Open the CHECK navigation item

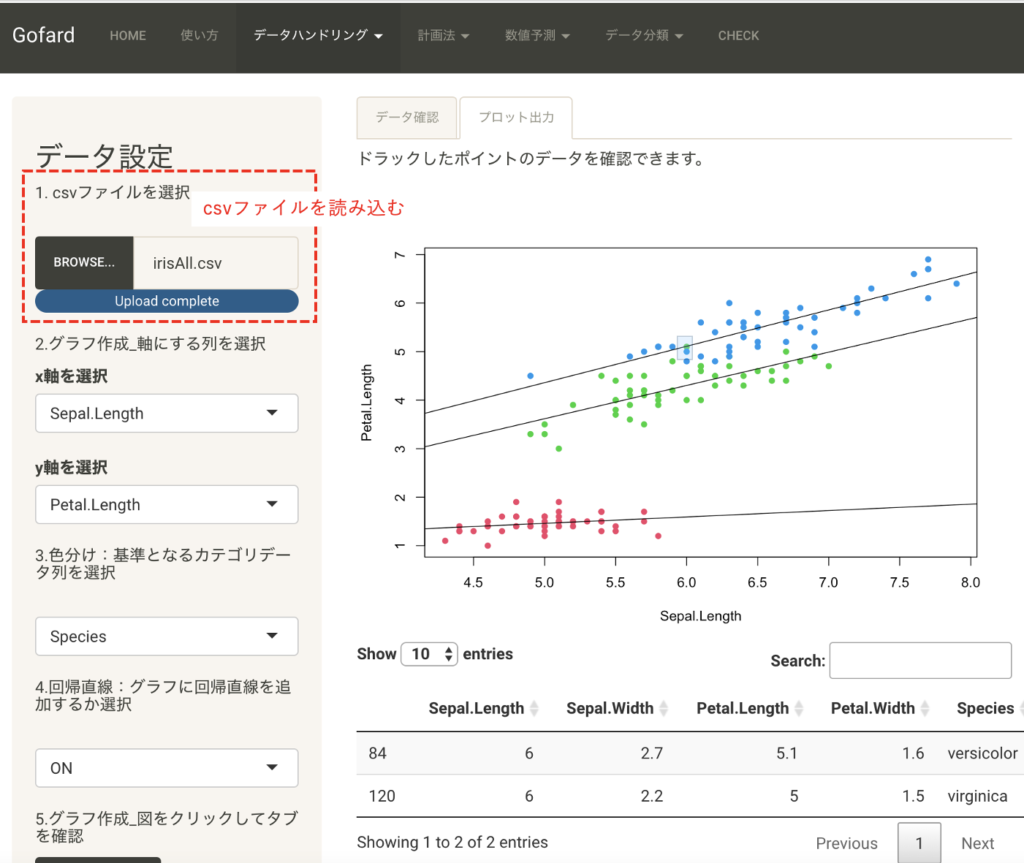[x=738, y=36]
